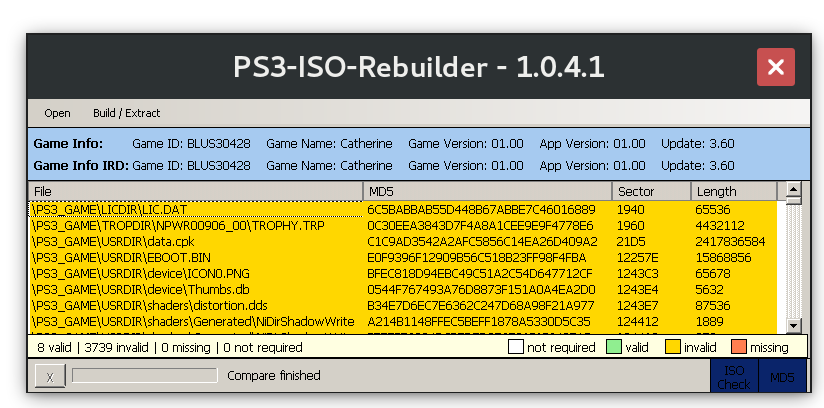Viewport: 824px width, 408px height.
Task: Click the scrollbar up arrow
Action: tap(794, 189)
